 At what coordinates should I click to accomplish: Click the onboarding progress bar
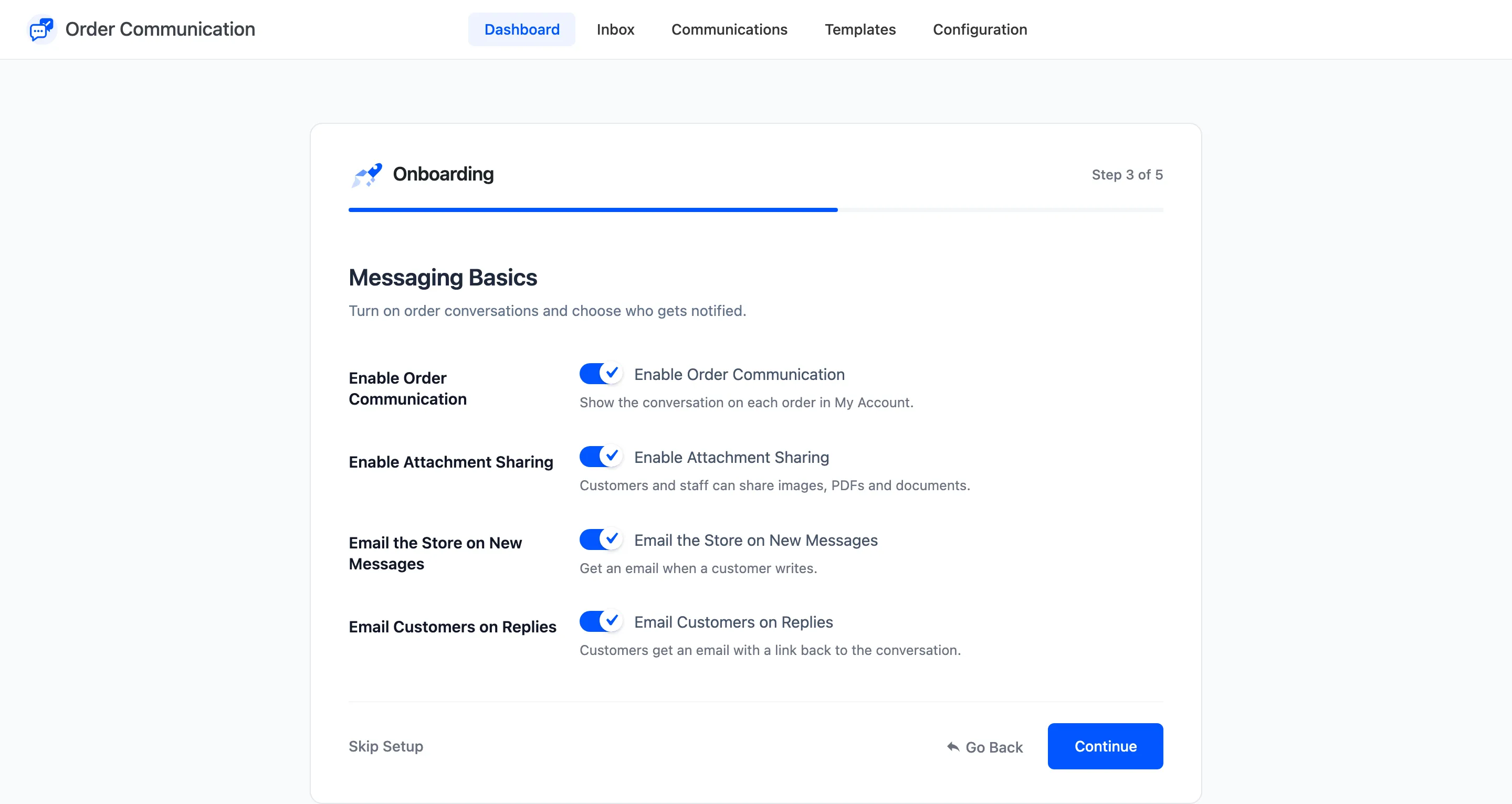[755, 209]
